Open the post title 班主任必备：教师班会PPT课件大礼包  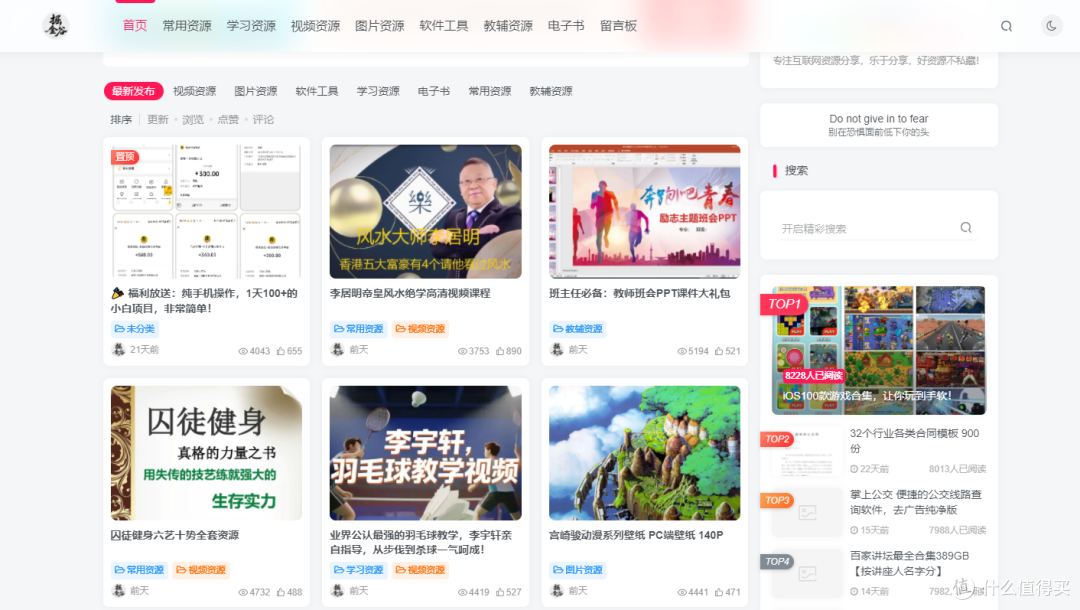639,293
